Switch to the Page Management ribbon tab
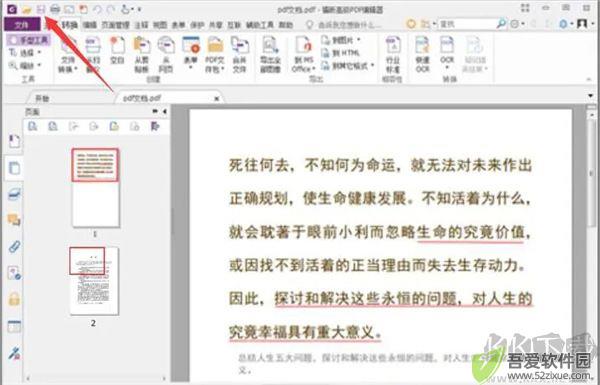Image resolution: width=600 pixels, height=385 pixels. pos(116,25)
